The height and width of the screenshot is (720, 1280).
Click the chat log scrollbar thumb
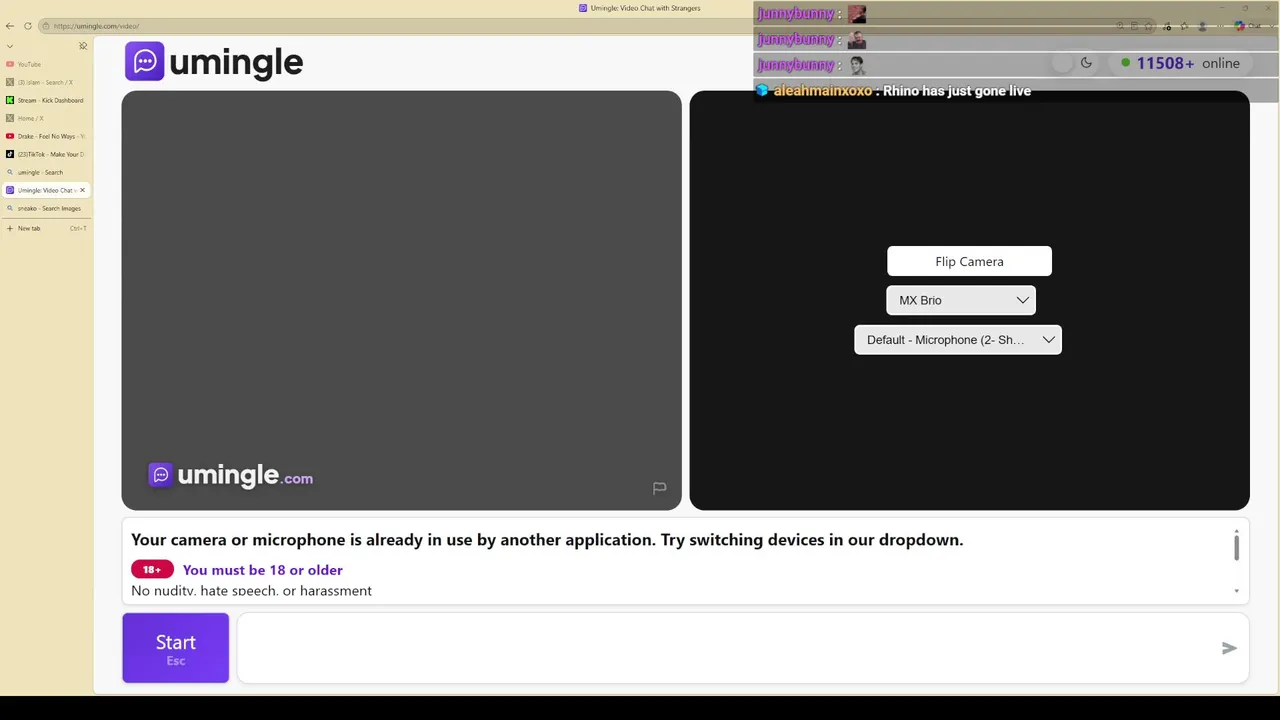pyautogui.click(x=1236, y=547)
